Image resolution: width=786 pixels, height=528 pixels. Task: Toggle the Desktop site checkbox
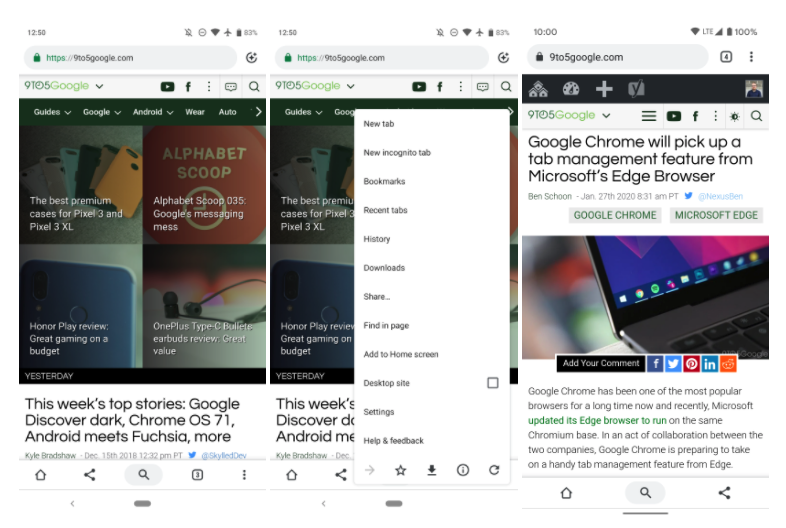[493, 383]
